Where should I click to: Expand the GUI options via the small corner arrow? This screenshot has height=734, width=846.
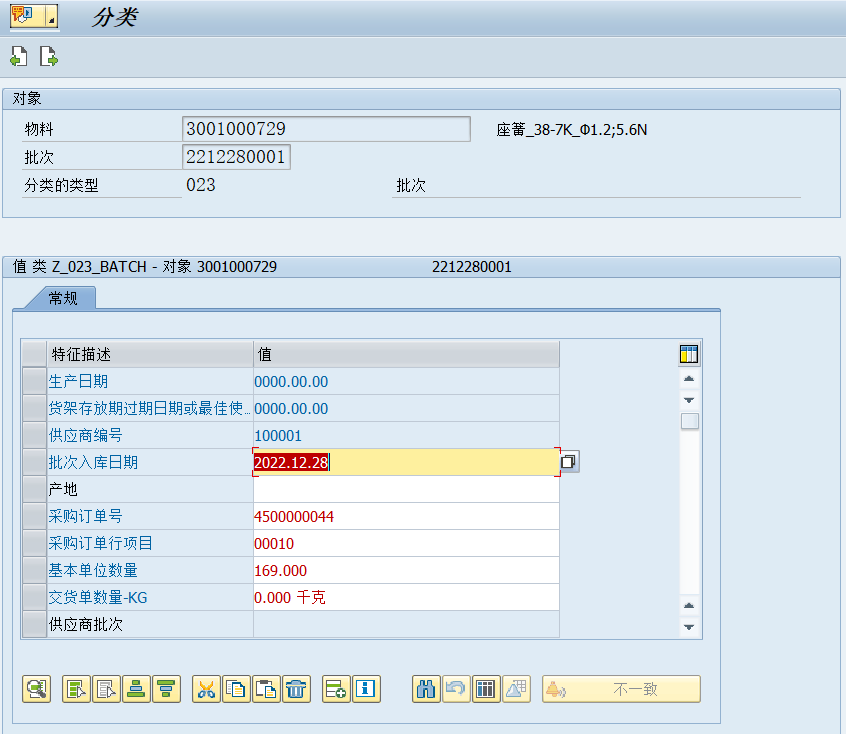pos(52,20)
